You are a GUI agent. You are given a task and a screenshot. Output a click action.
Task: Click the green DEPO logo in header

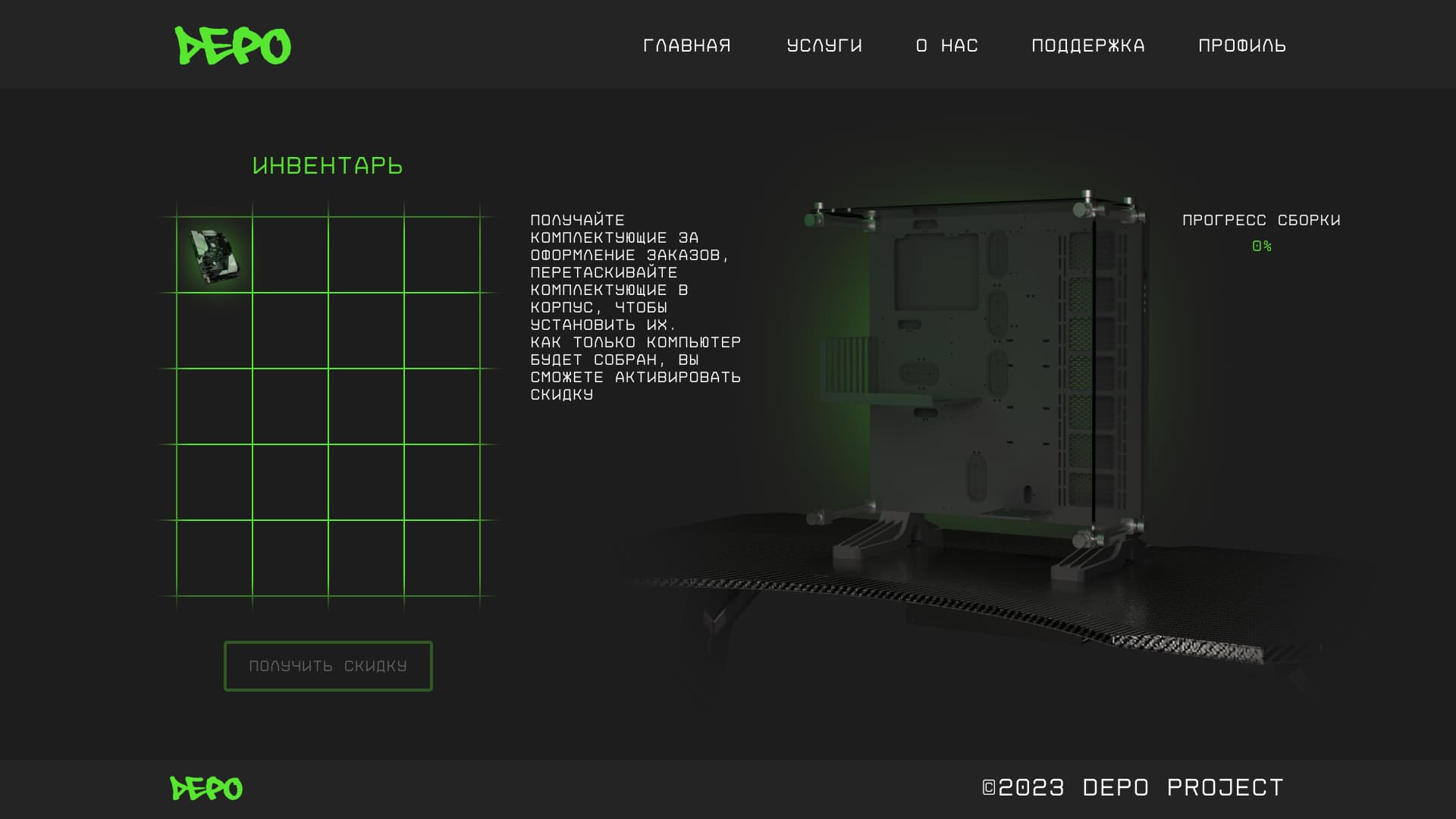[232, 45]
